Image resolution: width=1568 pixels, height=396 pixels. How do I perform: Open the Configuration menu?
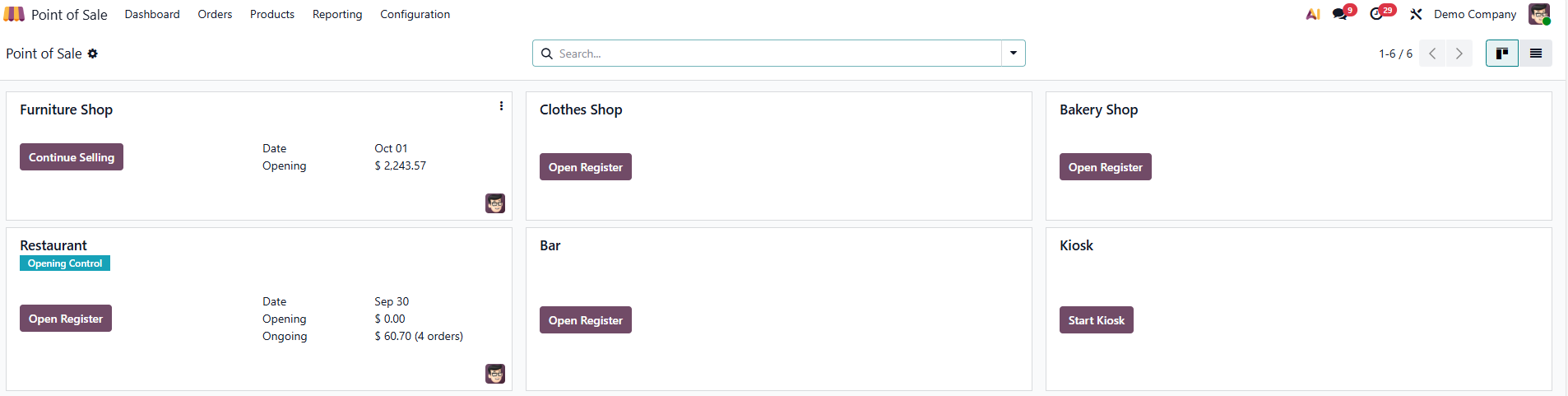(415, 14)
